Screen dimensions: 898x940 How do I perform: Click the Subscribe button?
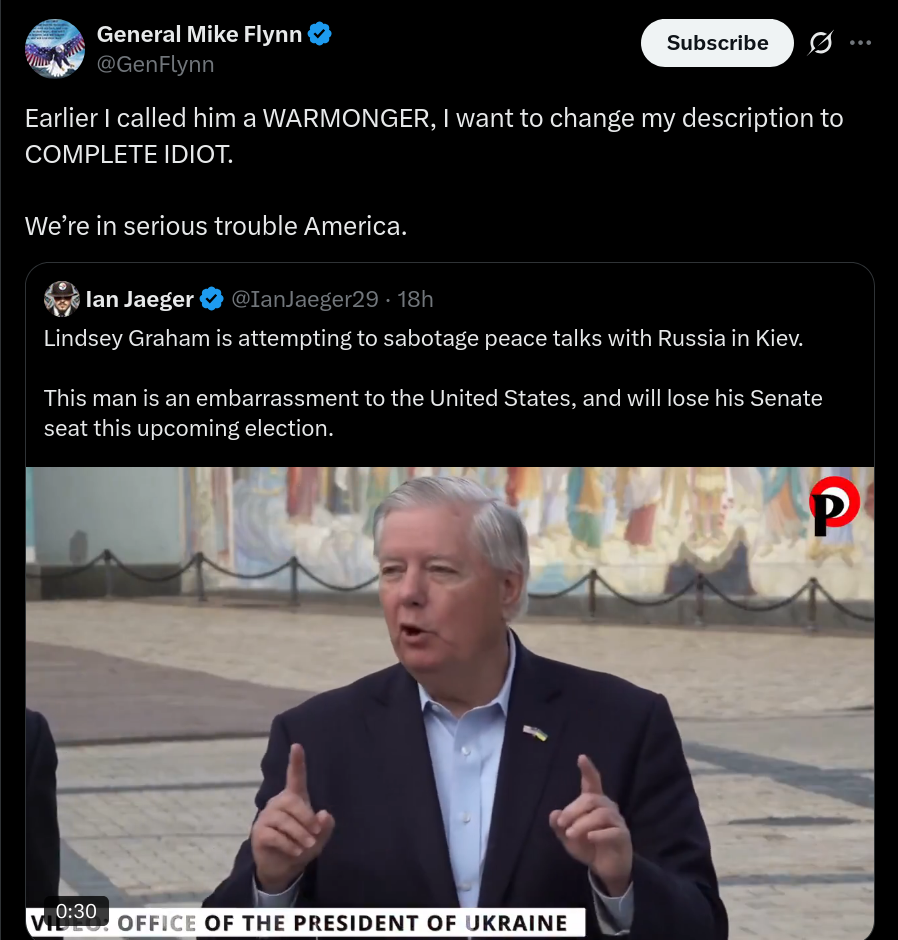(717, 43)
